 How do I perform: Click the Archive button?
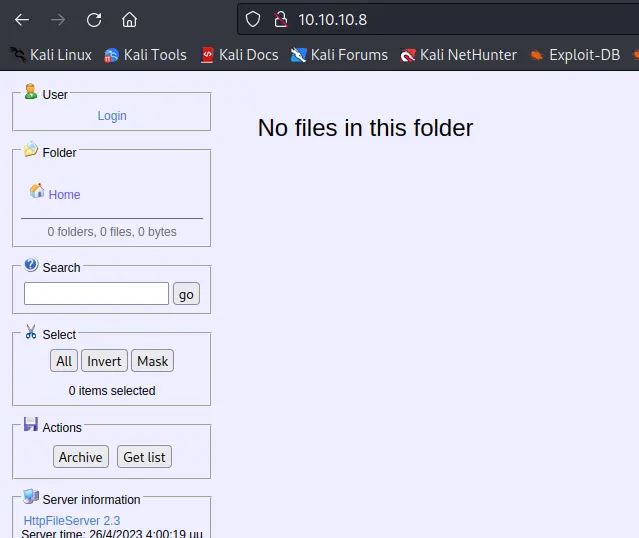[x=81, y=457]
